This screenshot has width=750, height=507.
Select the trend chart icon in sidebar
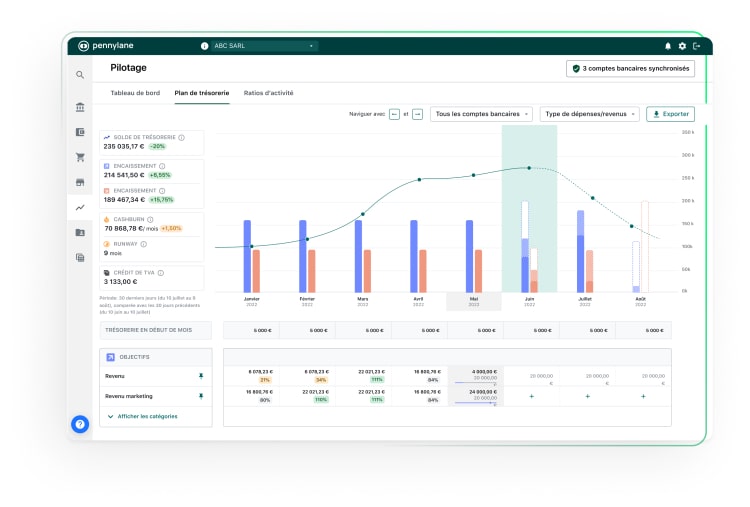[80, 207]
